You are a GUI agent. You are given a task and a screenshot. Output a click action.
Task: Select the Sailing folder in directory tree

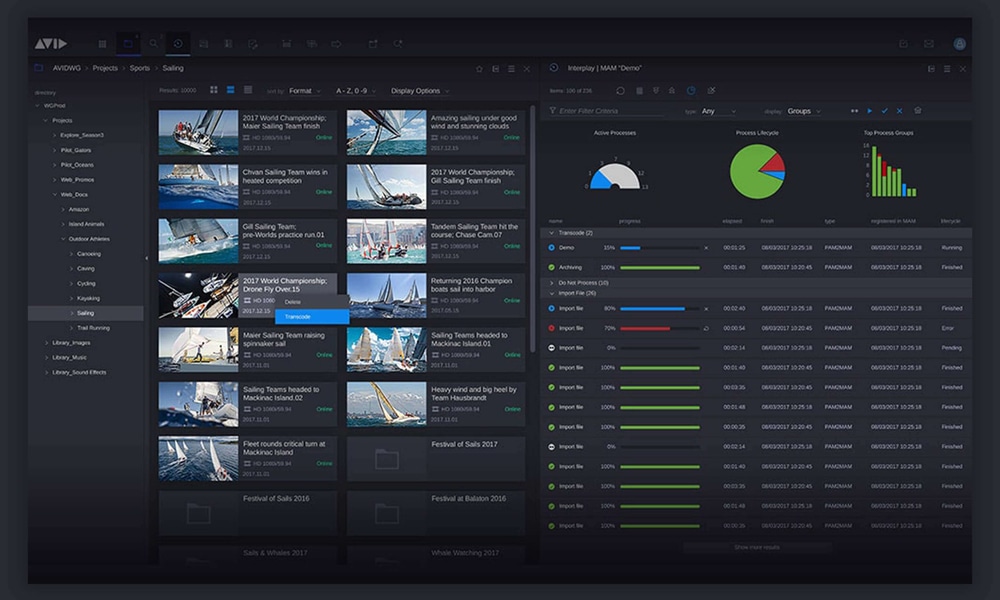point(85,313)
